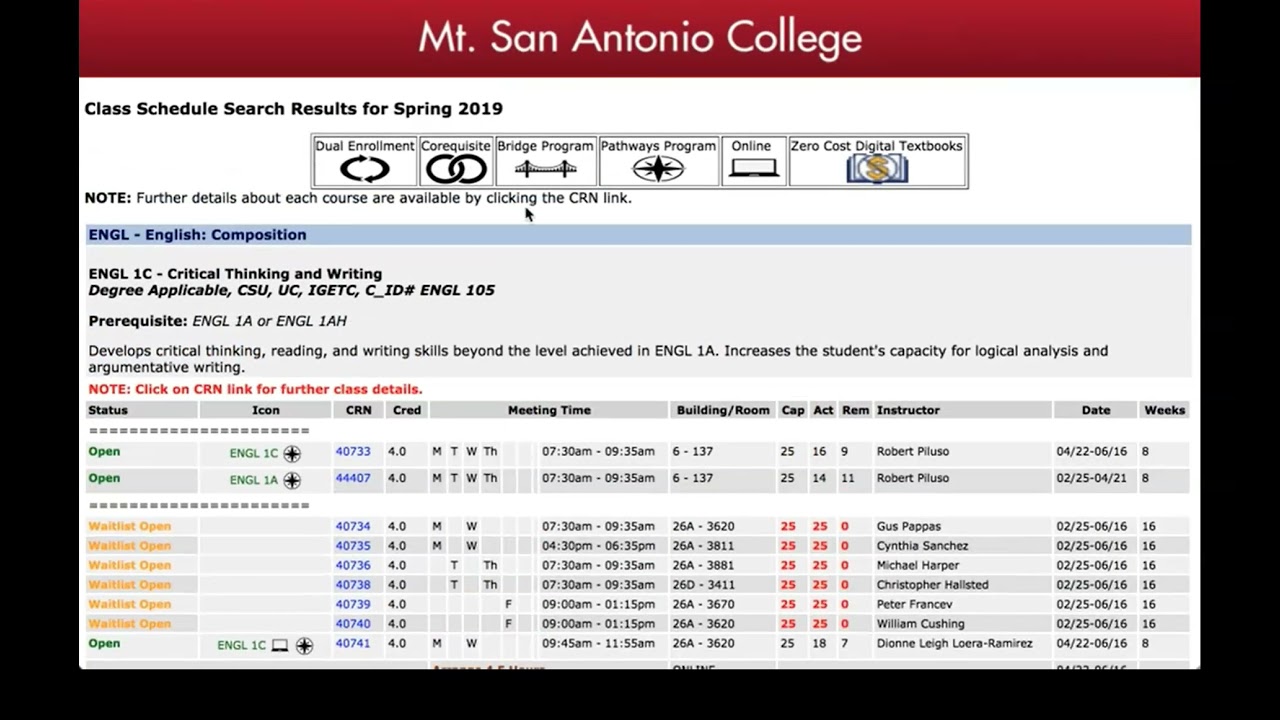This screenshot has height=720, width=1280.
Task: Click the Act column header
Action: tap(823, 410)
